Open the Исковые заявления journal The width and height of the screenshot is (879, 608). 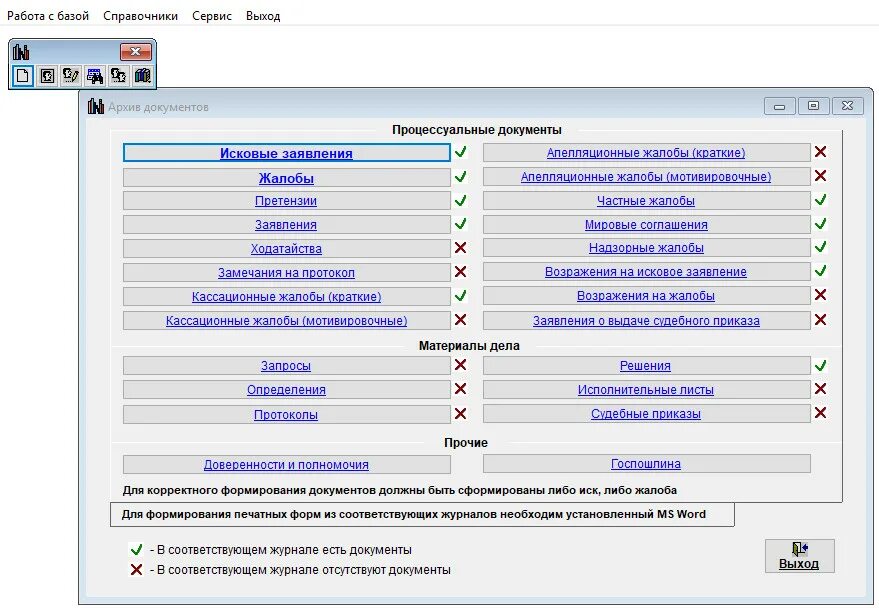point(286,153)
